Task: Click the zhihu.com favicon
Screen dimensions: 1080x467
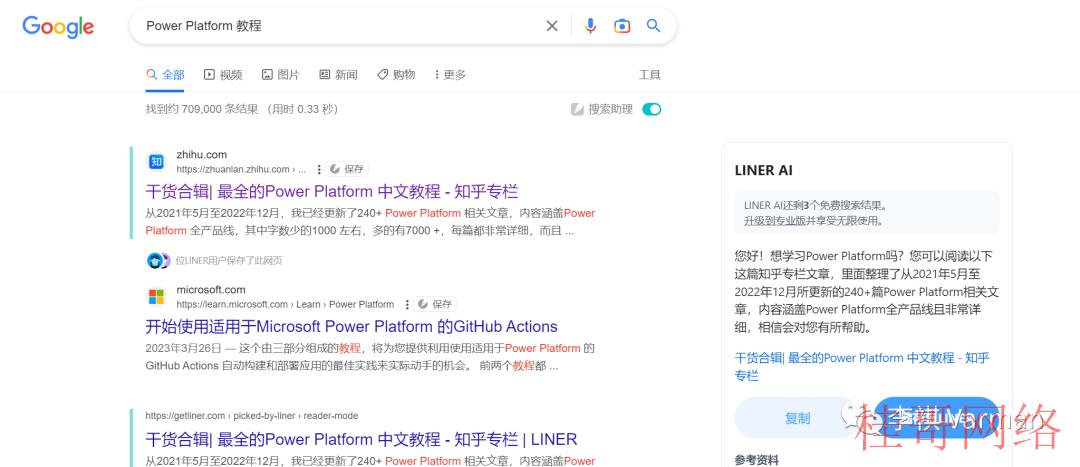Action: [x=156, y=162]
